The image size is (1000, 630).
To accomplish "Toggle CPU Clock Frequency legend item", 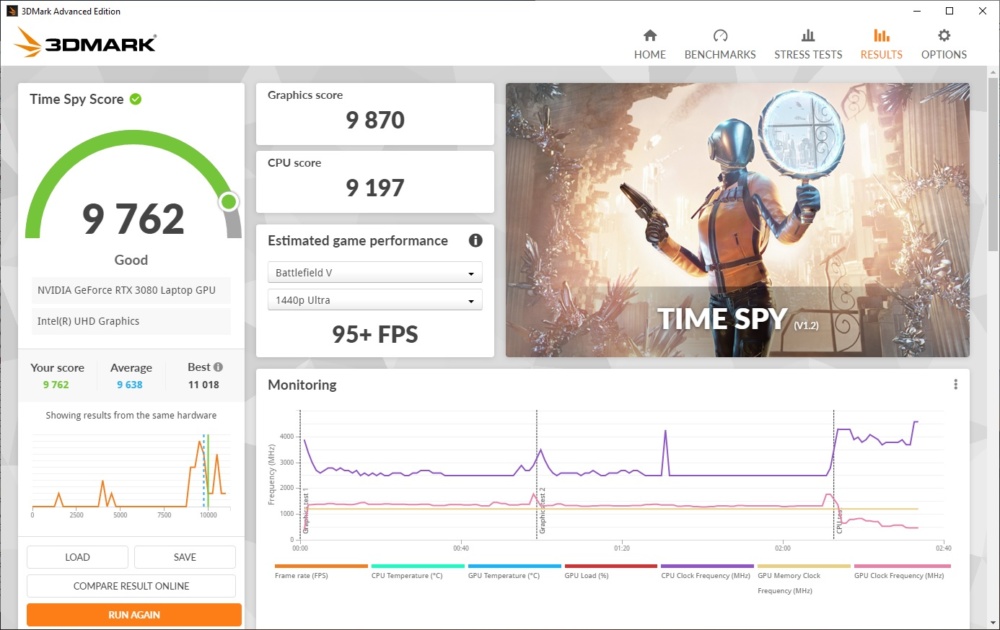I will point(707,571).
